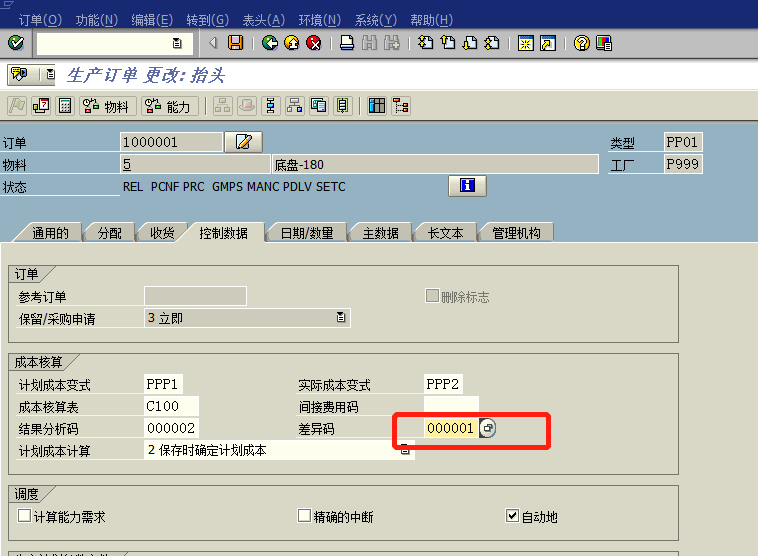Switch to the 通用的 tab
758x556 pixels.
point(50,233)
